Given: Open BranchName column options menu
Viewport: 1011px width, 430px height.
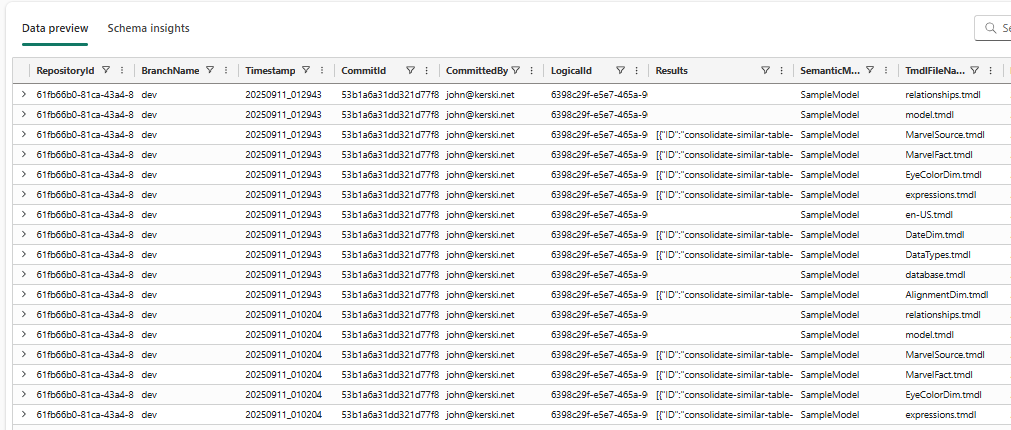Looking at the screenshot, I should point(226,71).
